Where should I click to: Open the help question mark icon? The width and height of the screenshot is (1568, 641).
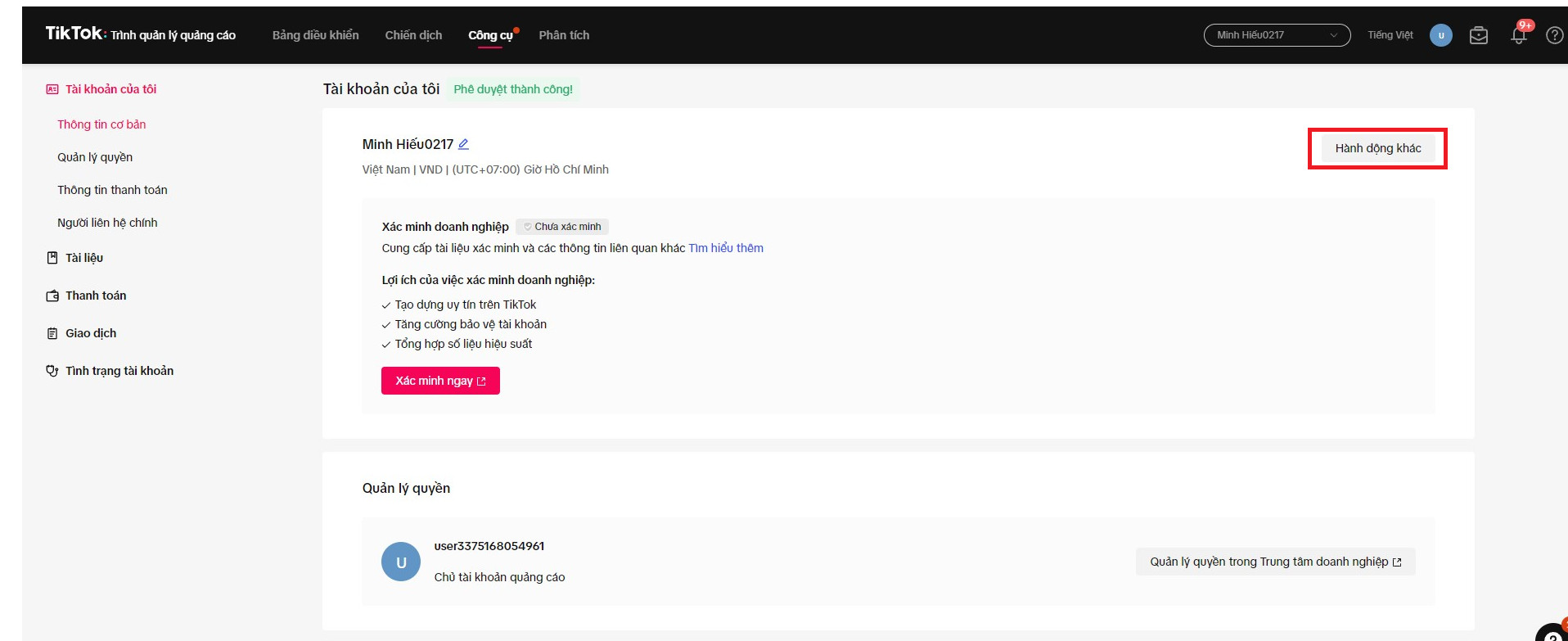[1554, 35]
